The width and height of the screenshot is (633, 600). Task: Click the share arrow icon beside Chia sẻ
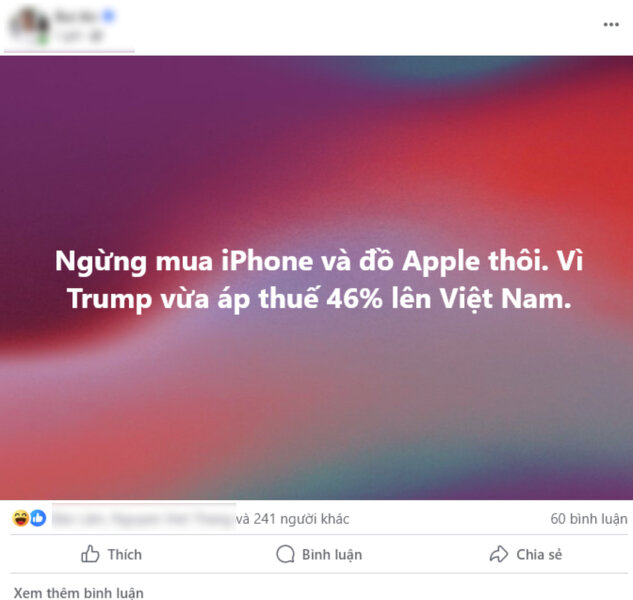(499, 554)
